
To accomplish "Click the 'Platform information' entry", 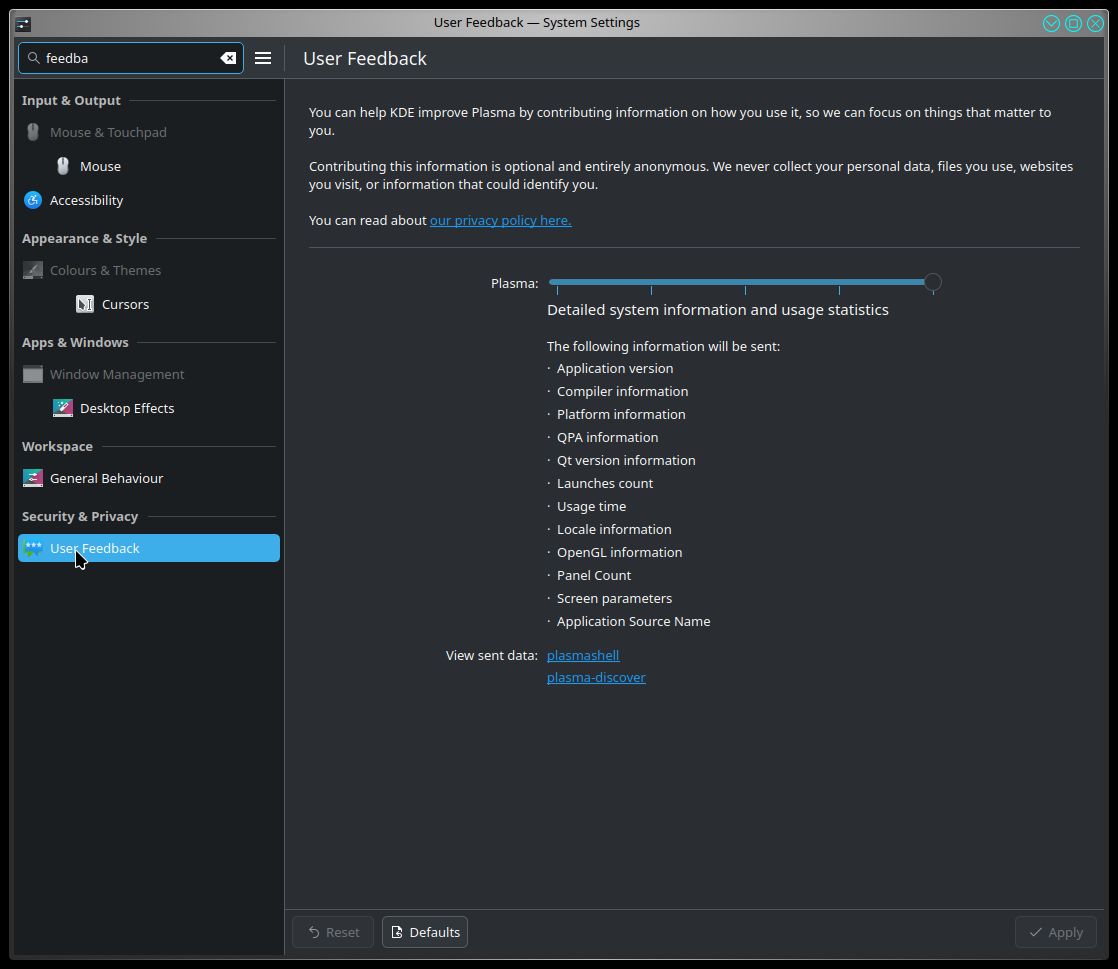I will click(x=621, y=414).
